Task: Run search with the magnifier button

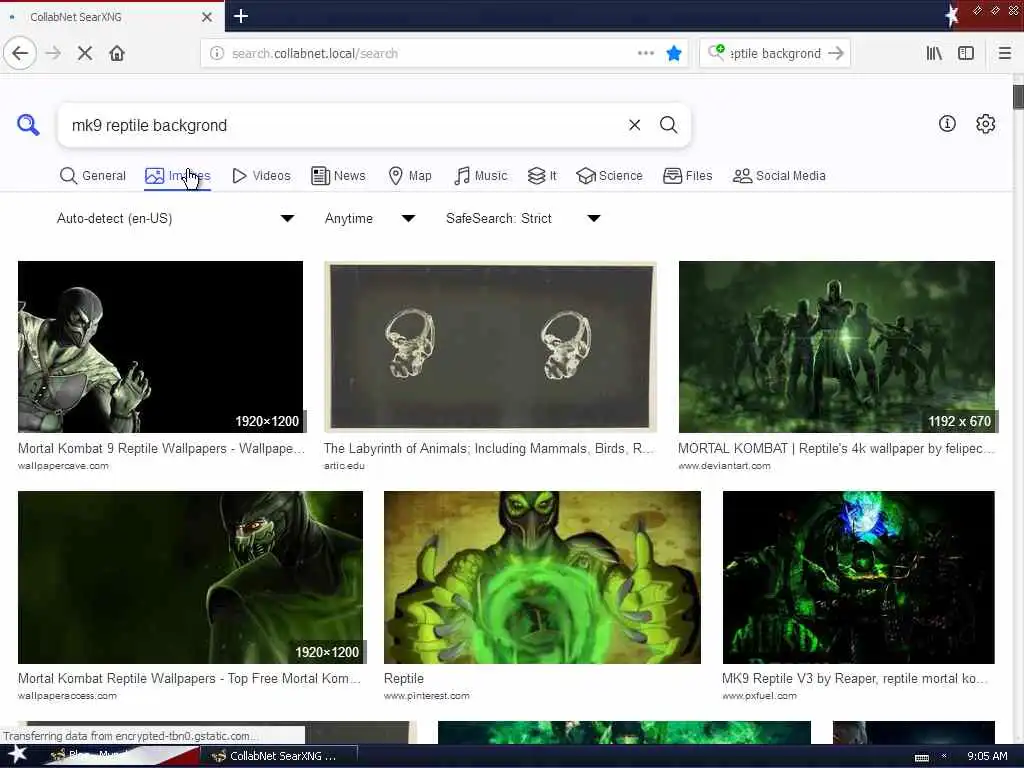Action: pyautogui.click(x=668, y=125)
